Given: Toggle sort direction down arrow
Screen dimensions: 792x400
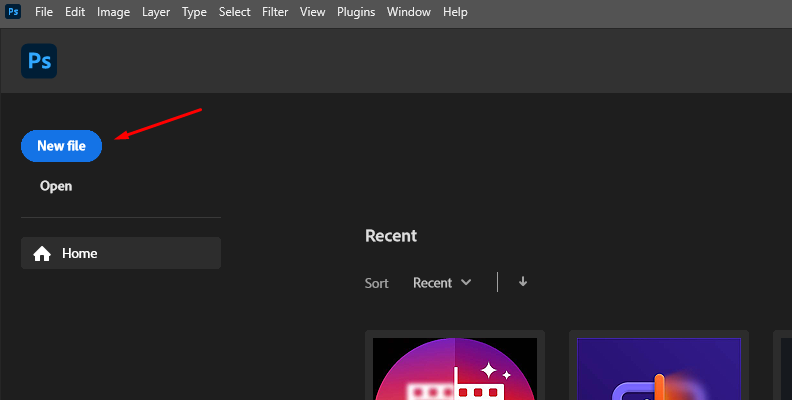Looking at the screenshot, I should 523,282.
